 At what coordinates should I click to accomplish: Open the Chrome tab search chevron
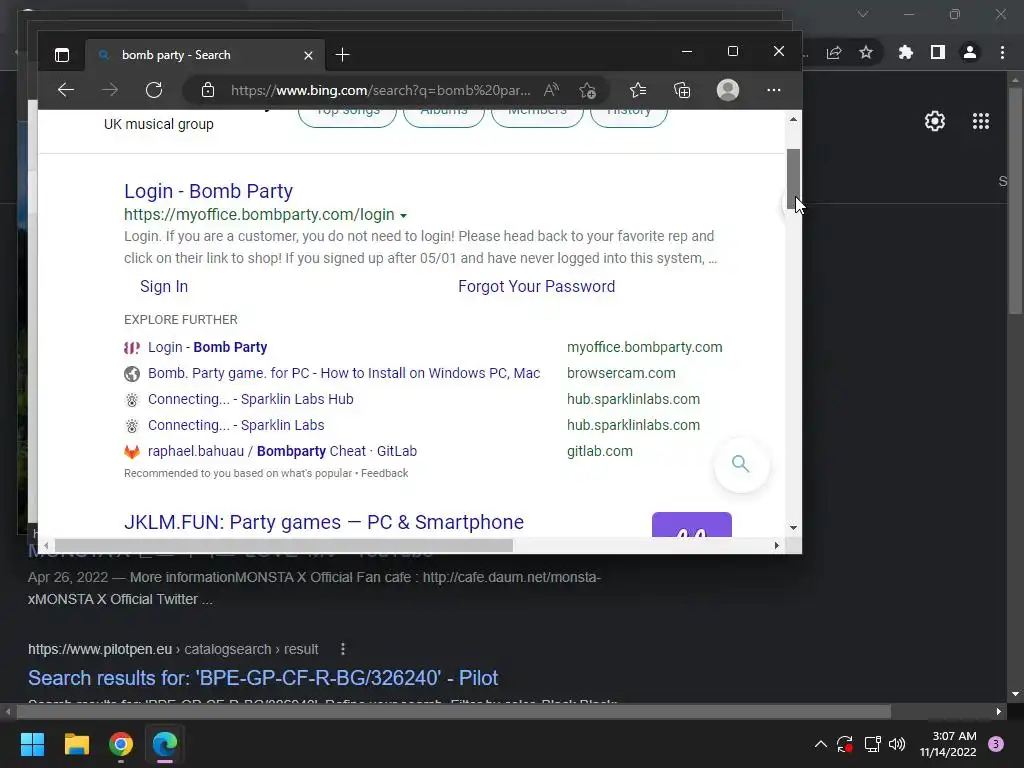[863, 14]
